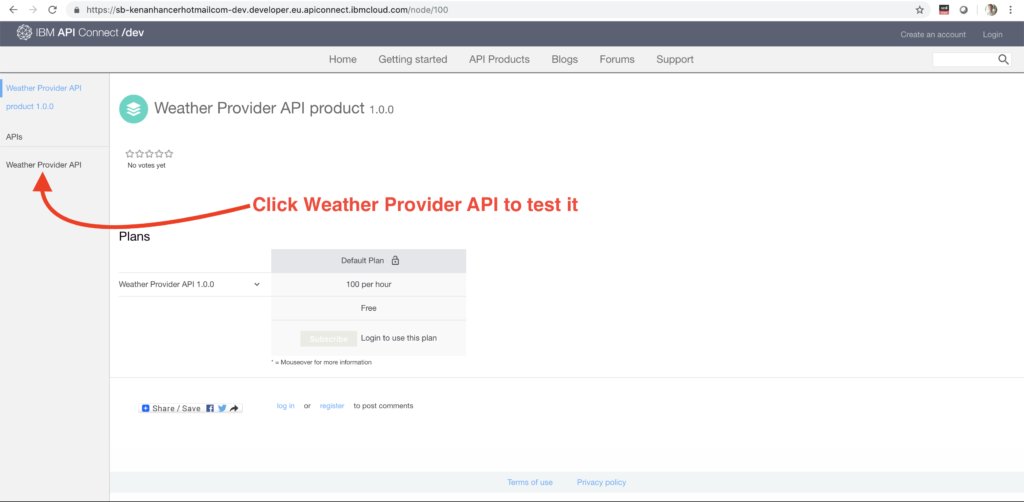The height and width of the screenshot is (502, 1024).
Task: Click the Plans heading
Action: (135, 237)
